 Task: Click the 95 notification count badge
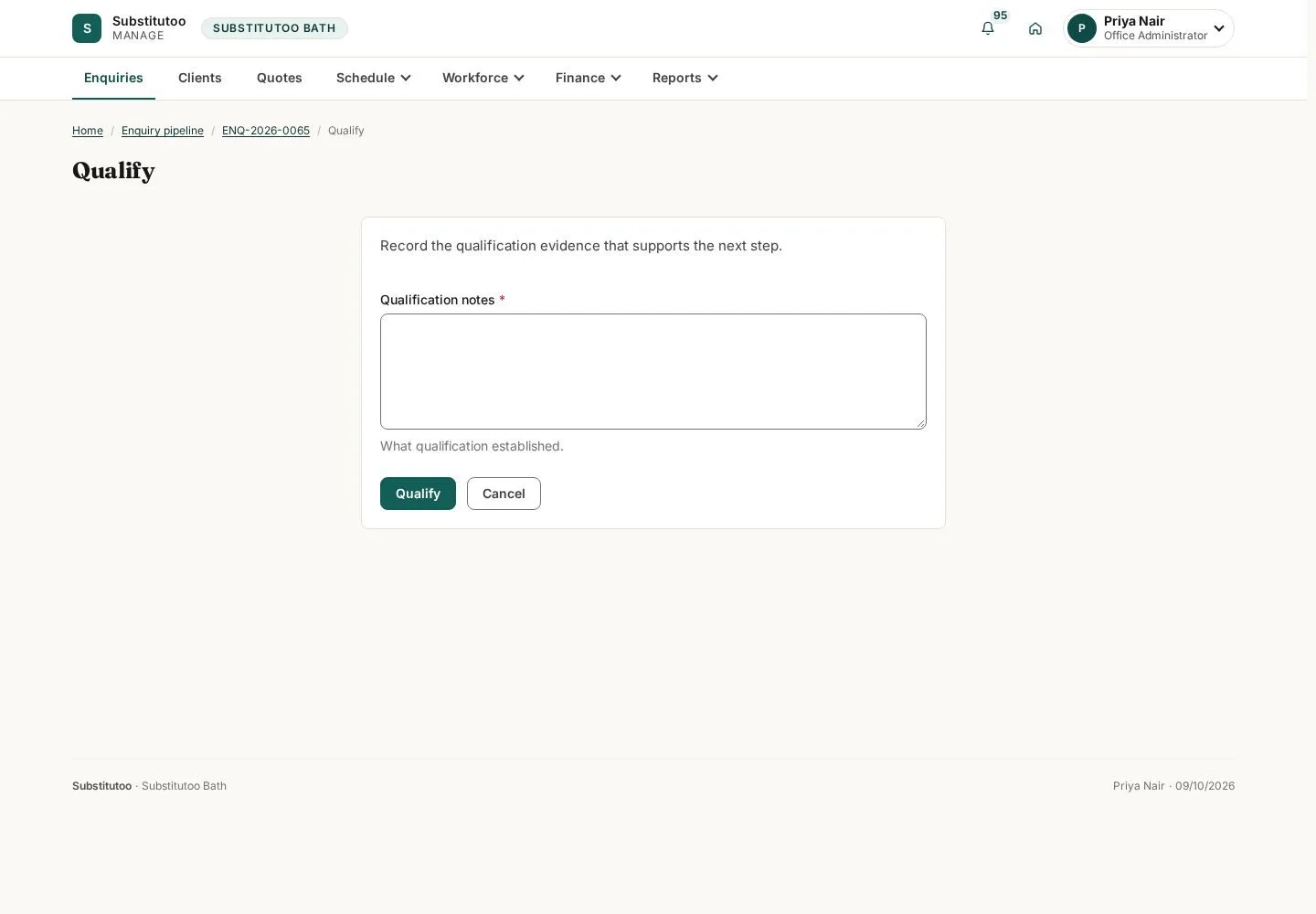coord(1000,16)
